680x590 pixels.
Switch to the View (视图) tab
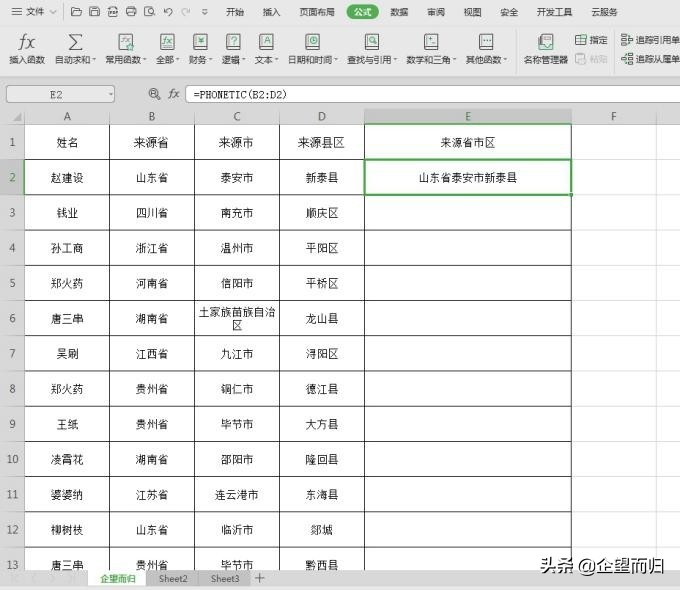click(x=472, y=12)
